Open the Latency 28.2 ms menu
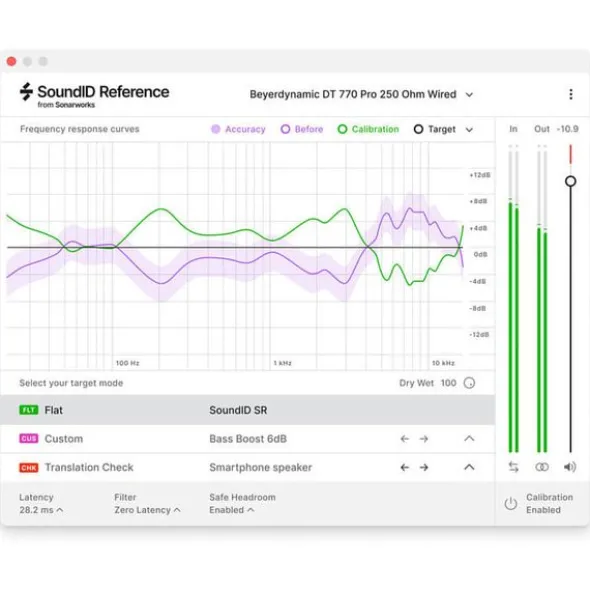 pos(41,510)
